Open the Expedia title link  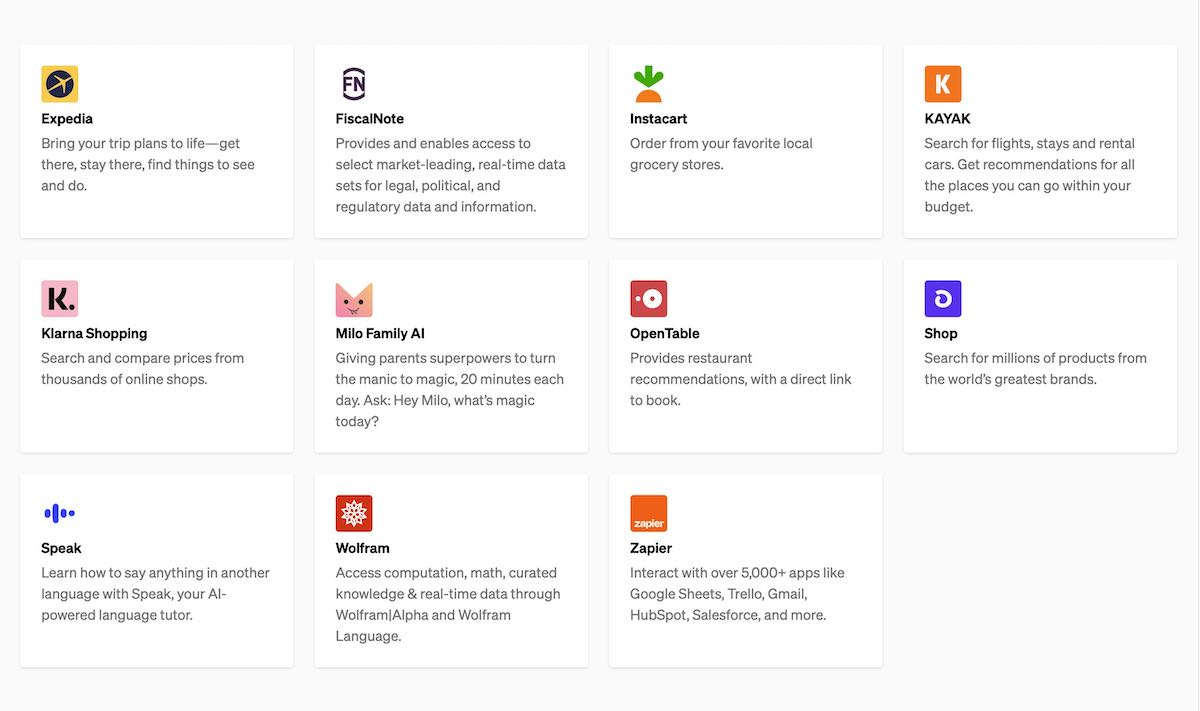(x=67, y=119)
